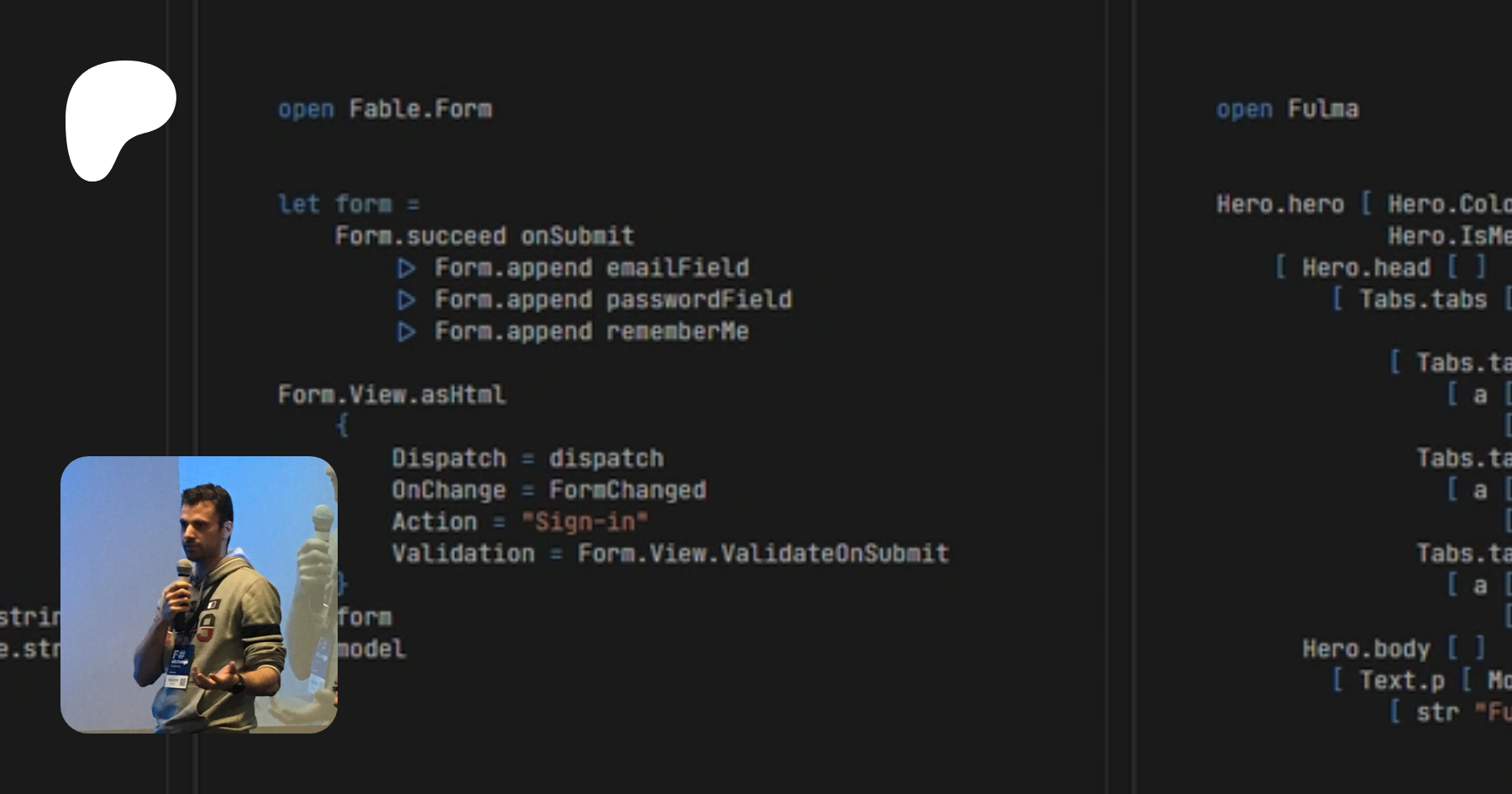
Task: Select the 'let form =' declaration
Action: 349,204
